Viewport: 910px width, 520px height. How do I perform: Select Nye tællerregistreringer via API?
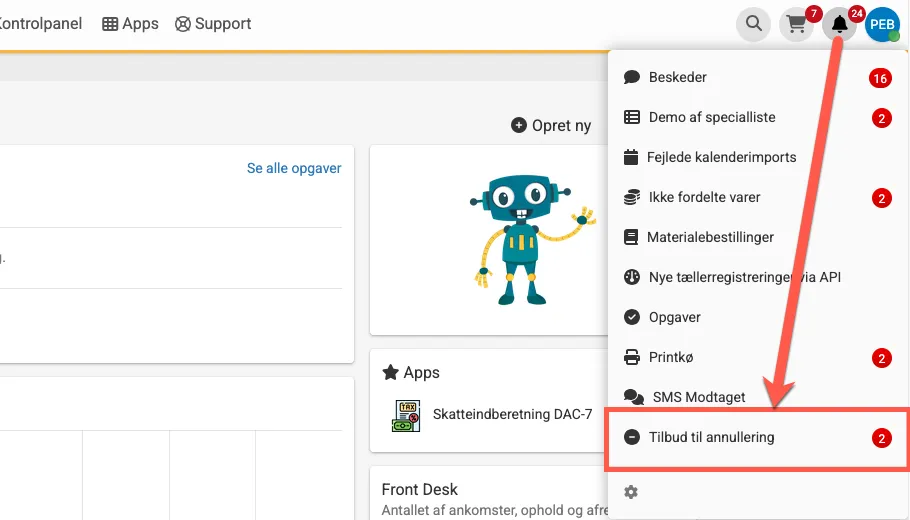tap(744, 277)
